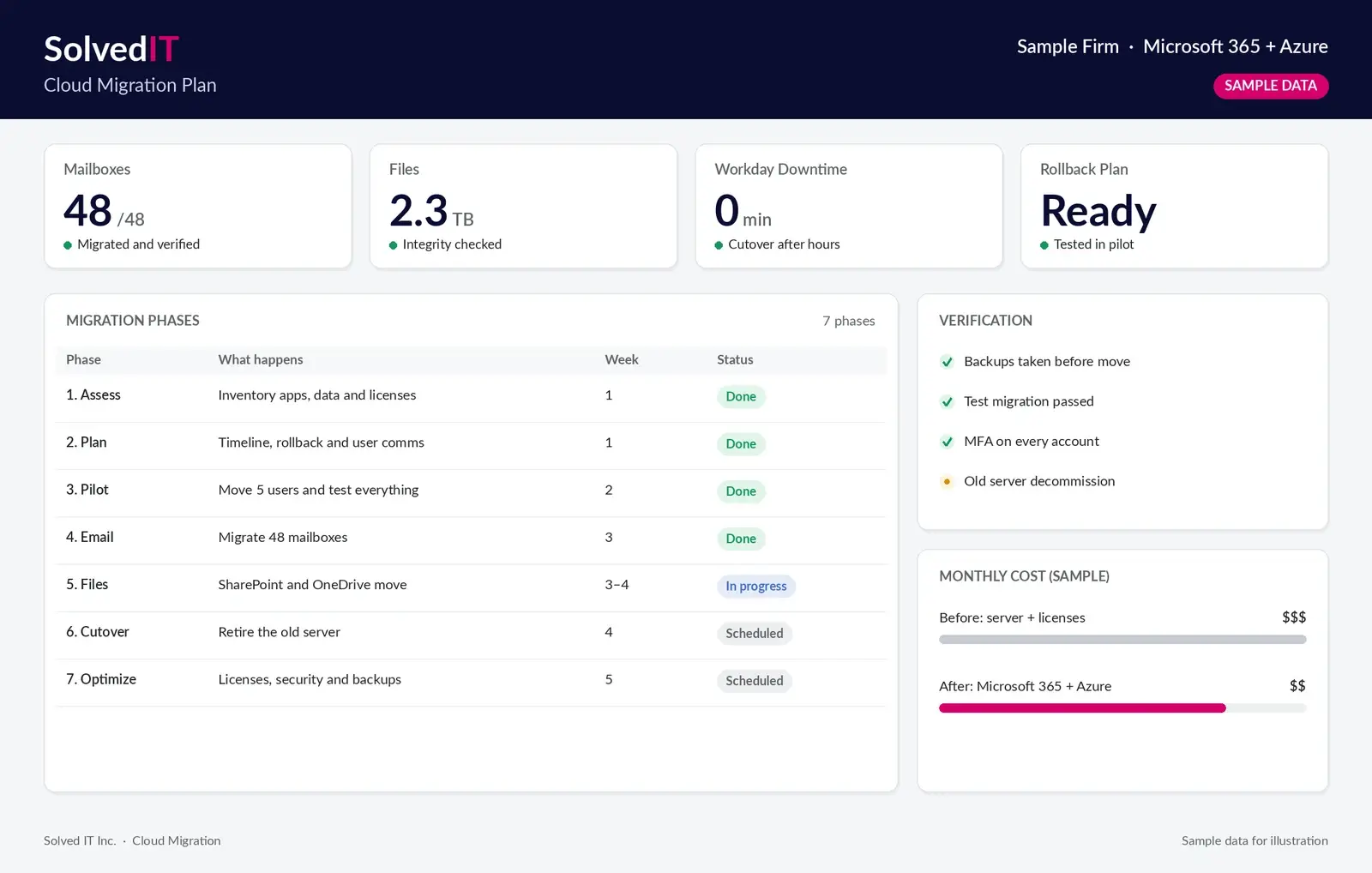This screenshot has width=1372, height=873.
Task: Click the gray Before: server + licenses cost bar
Action: point(1122,640)
